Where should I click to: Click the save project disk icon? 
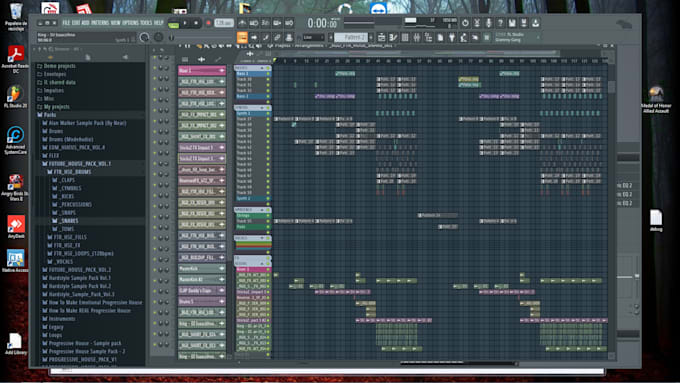512,23
